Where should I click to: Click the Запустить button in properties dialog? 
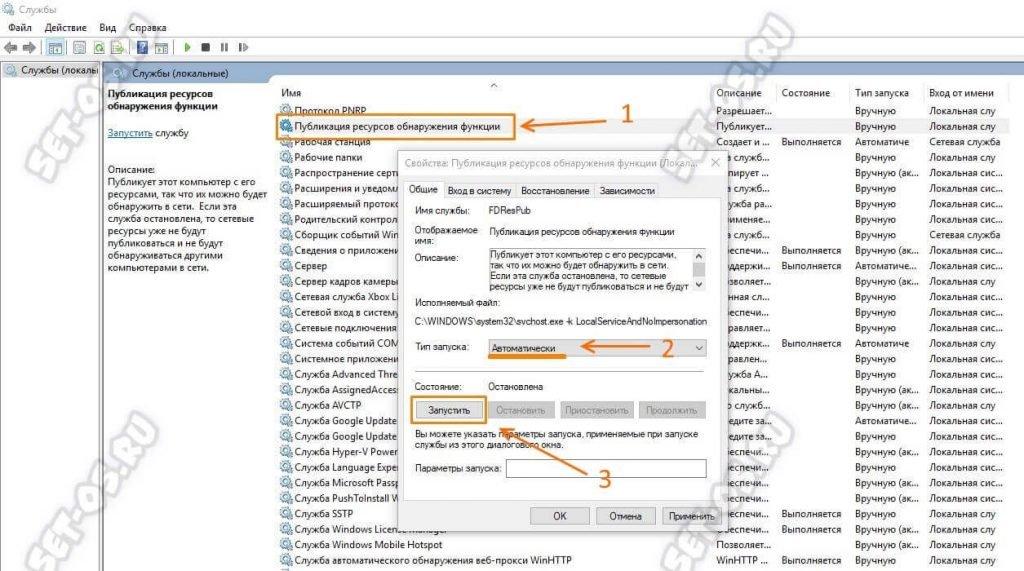point(449,410)
